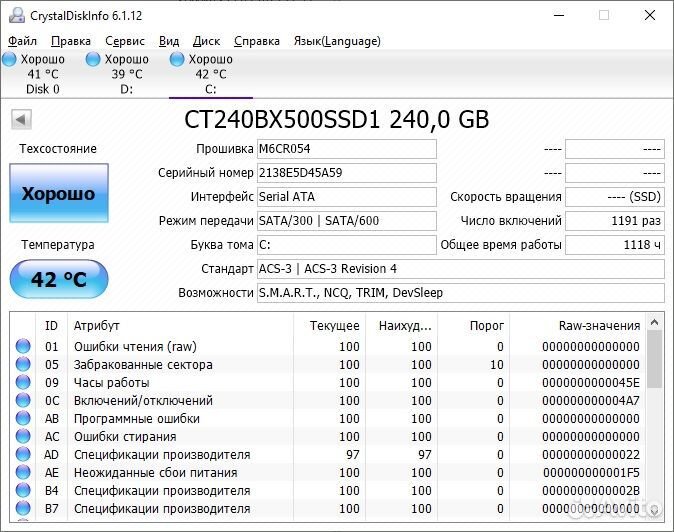Click status orb for attribute 0C
Viewport: 674px width, 532px height.
(23, 400)
